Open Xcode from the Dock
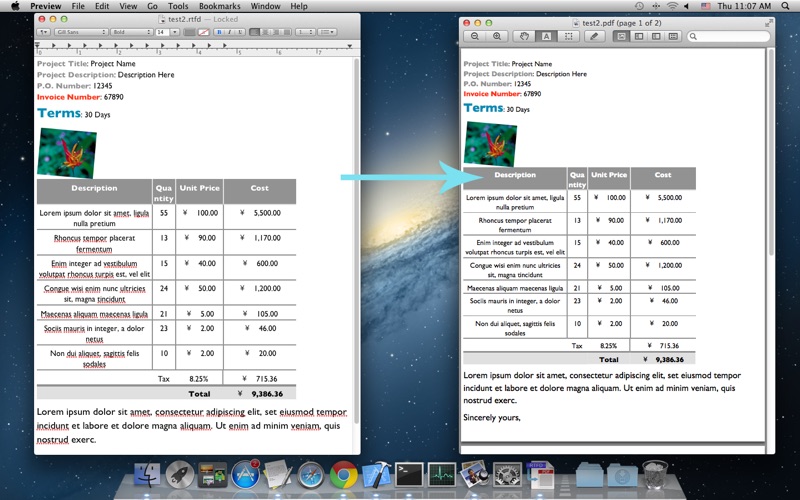 pyautogui.click(x=377, y=474)
